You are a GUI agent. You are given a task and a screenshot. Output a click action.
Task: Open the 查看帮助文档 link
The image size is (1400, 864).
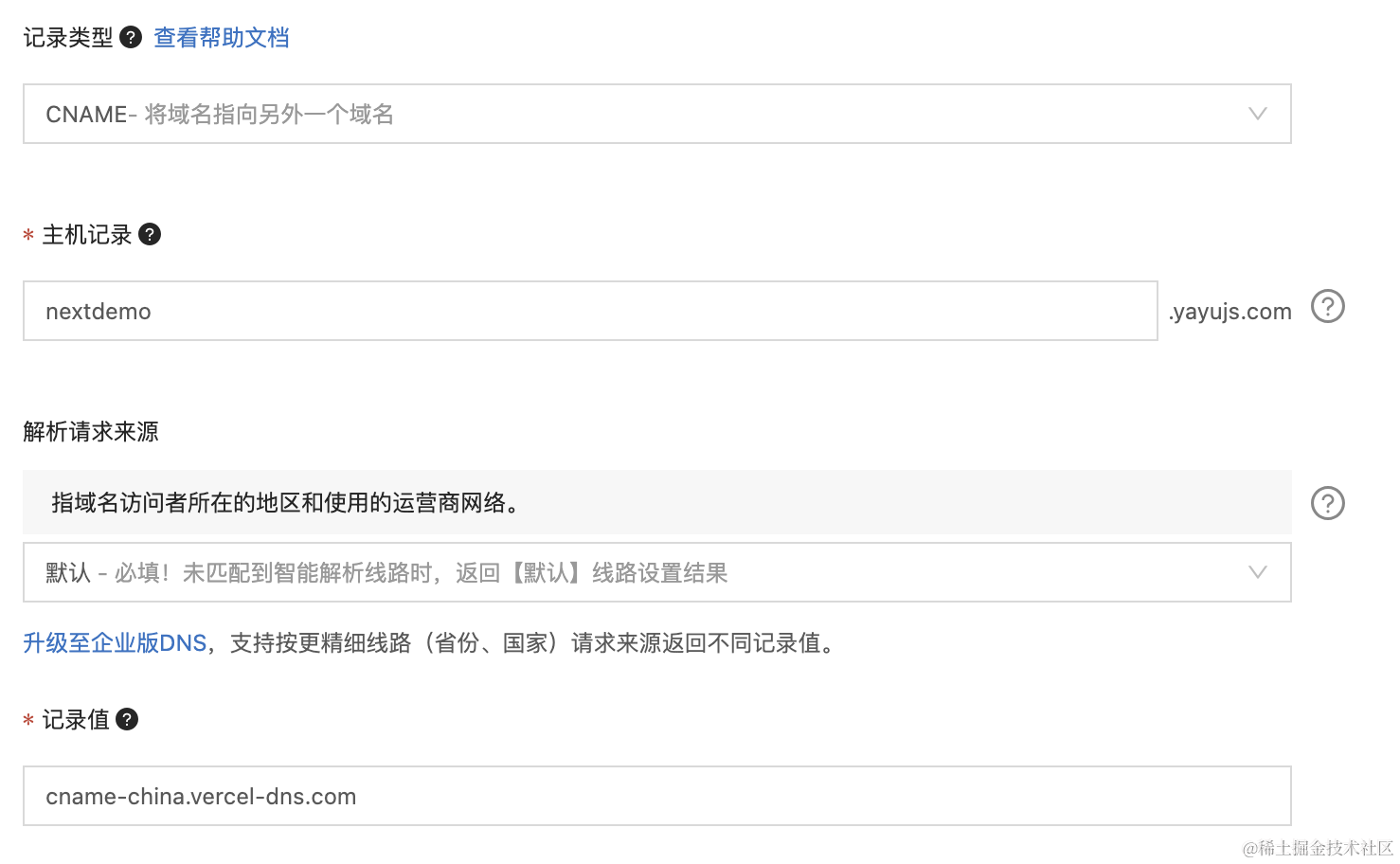(222, 38)
